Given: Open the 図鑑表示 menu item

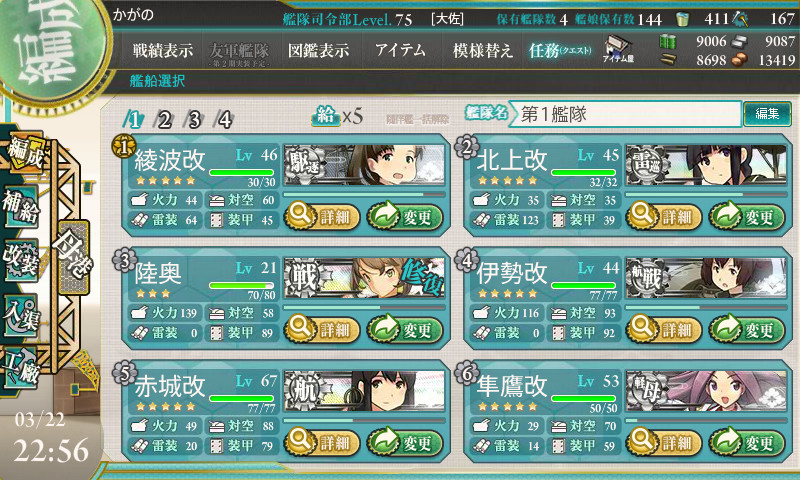Looking at the screenshot, I should [318, 50].
